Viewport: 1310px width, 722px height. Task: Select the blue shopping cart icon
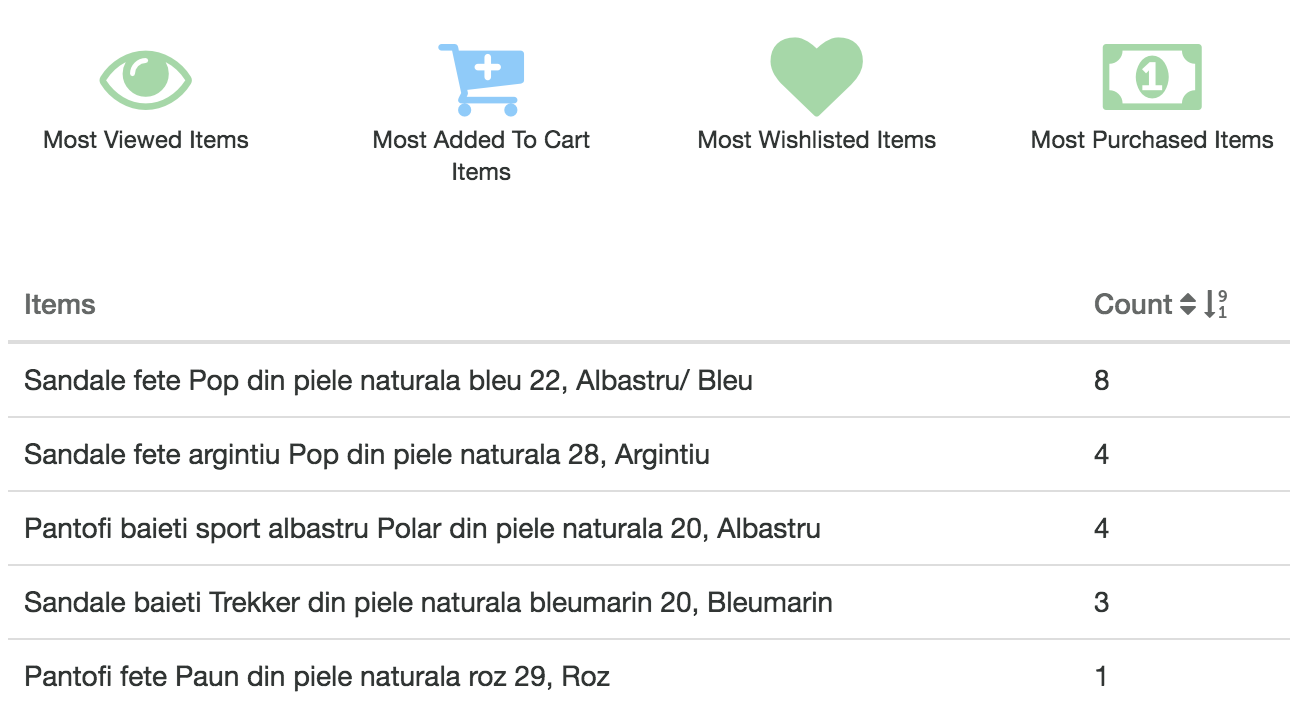(481, 78)
